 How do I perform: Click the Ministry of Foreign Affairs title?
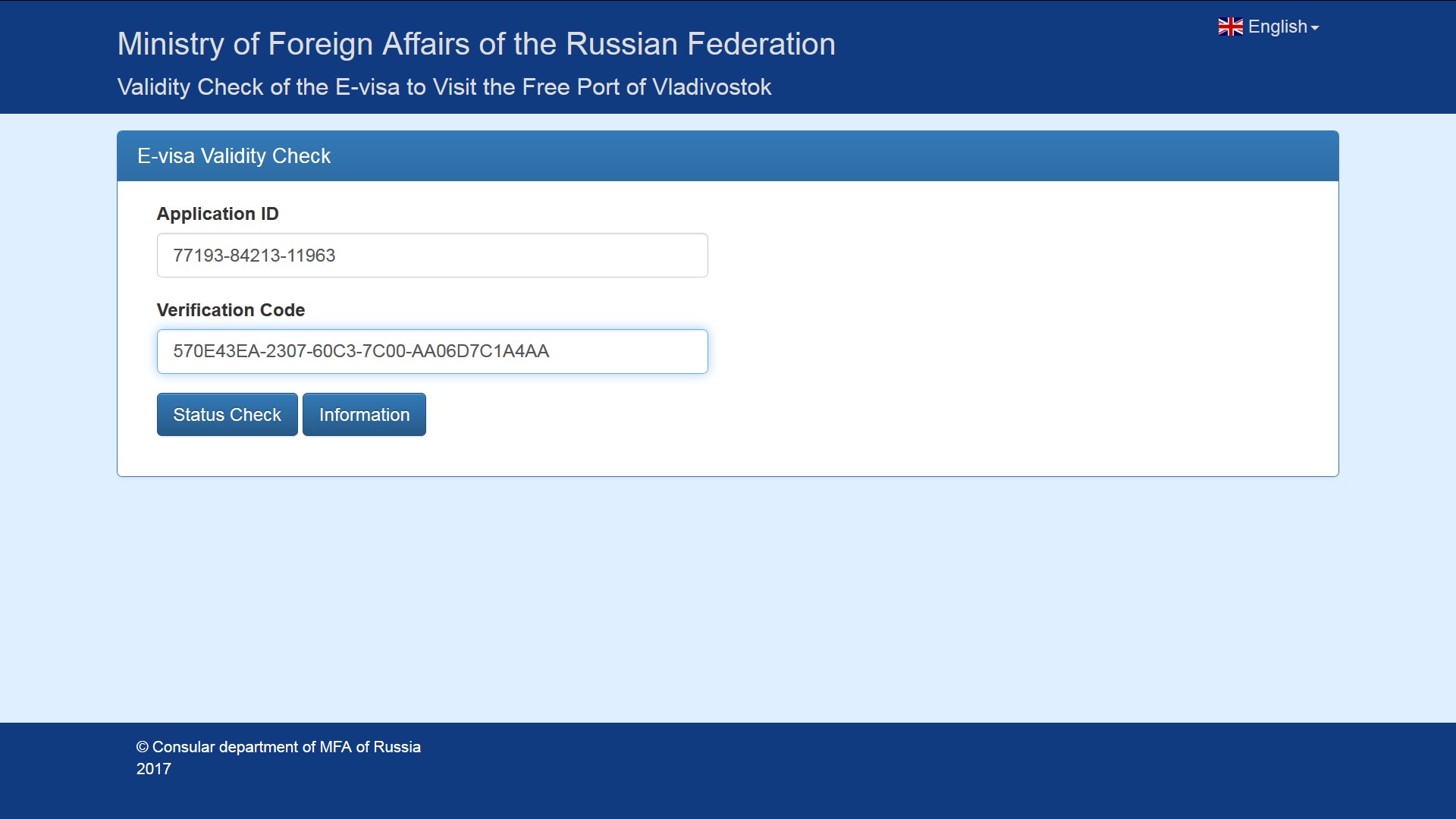pyautogui.click(x=475, y=44)
